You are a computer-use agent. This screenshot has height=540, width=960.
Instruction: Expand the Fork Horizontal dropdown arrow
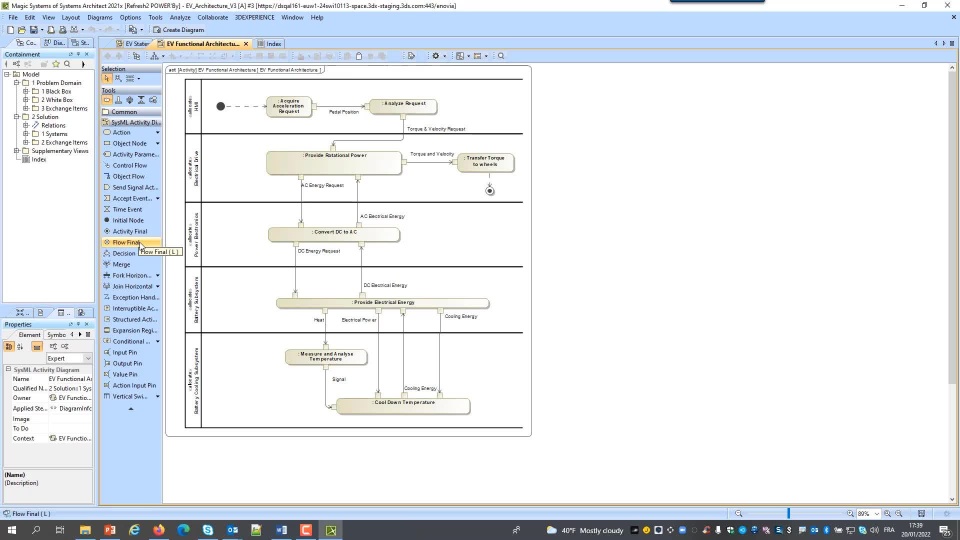(x=157, y=276)
